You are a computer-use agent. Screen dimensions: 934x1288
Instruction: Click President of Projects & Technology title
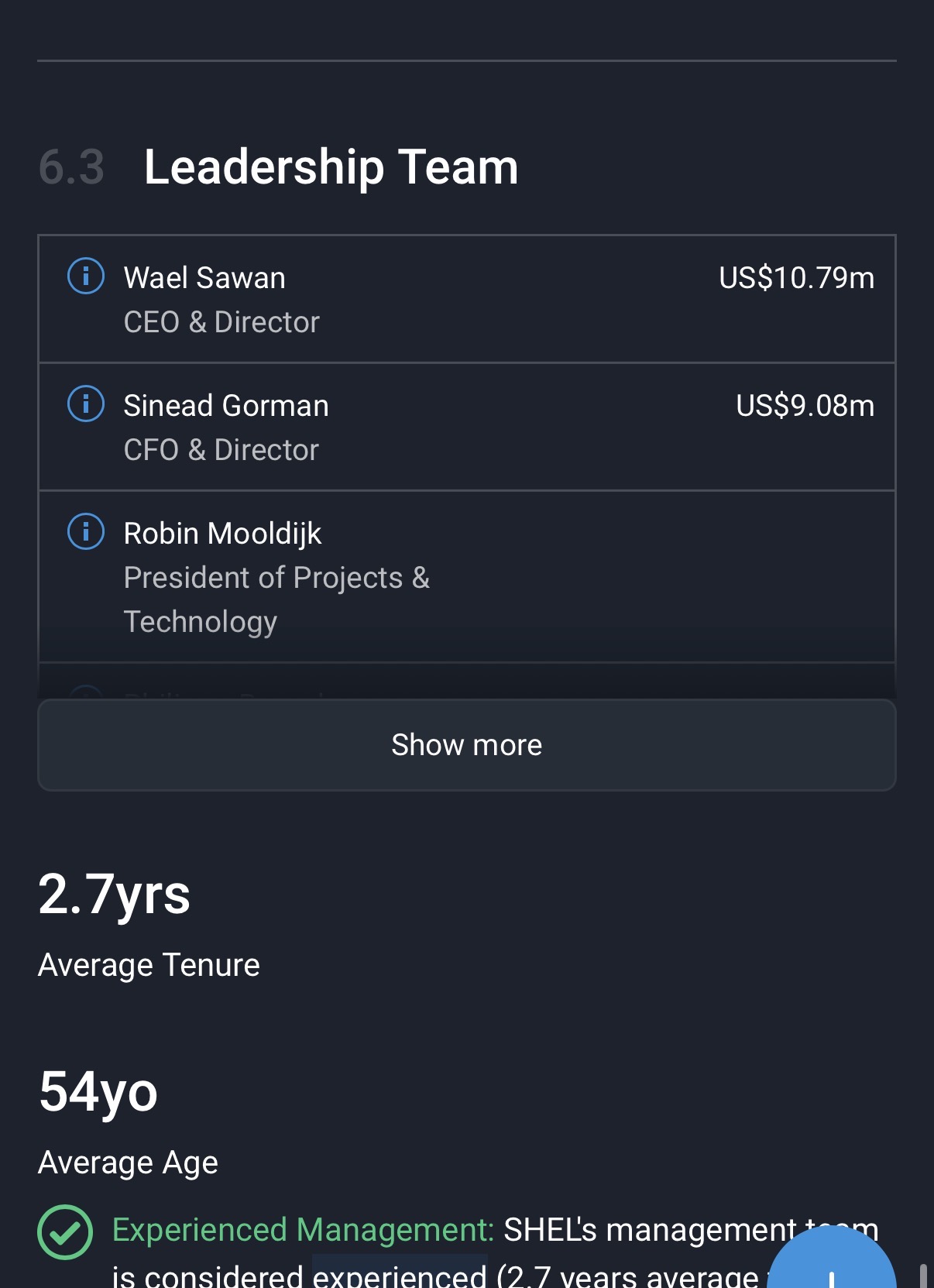276,599
